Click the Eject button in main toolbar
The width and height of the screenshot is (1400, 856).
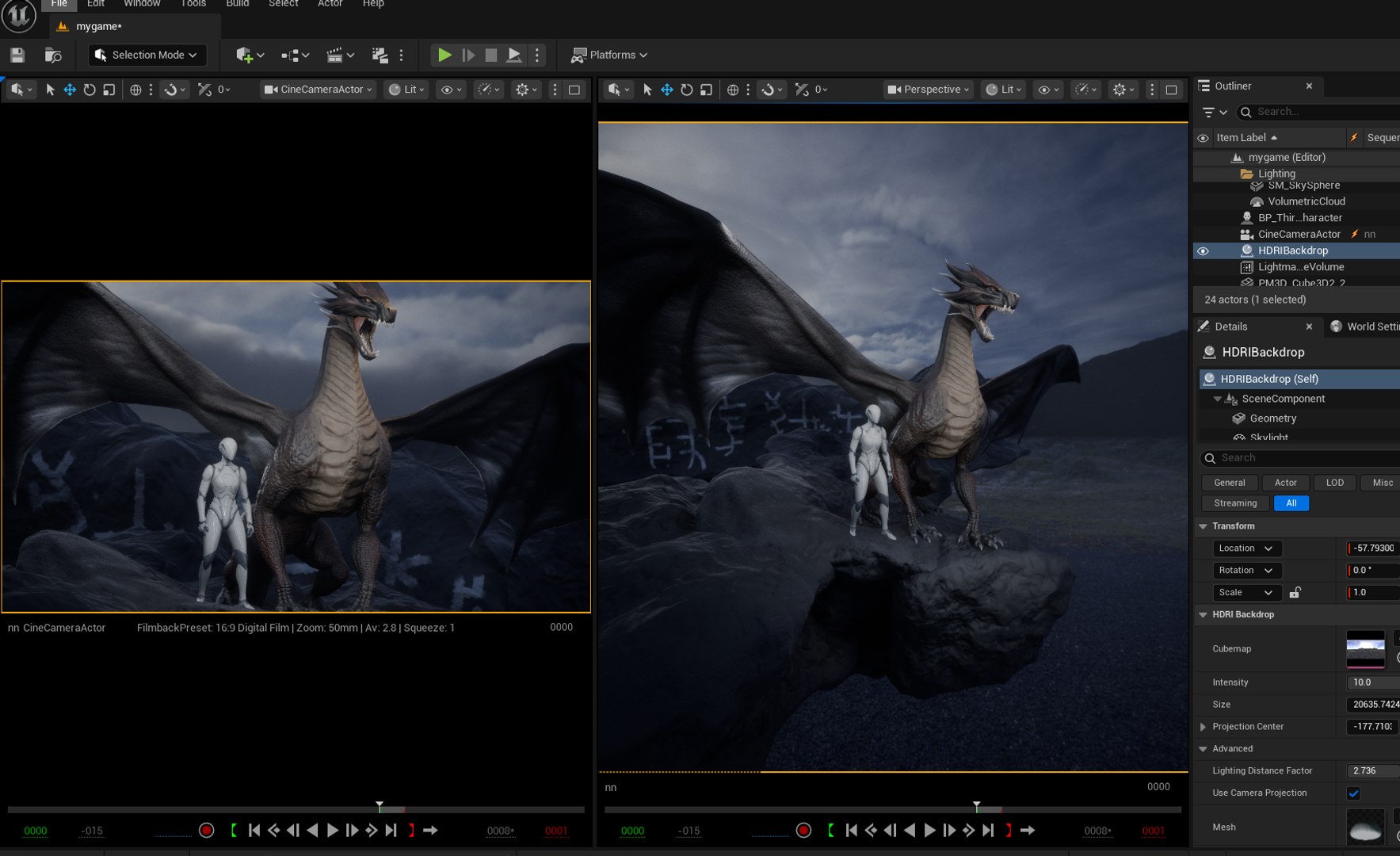[514, 55]
